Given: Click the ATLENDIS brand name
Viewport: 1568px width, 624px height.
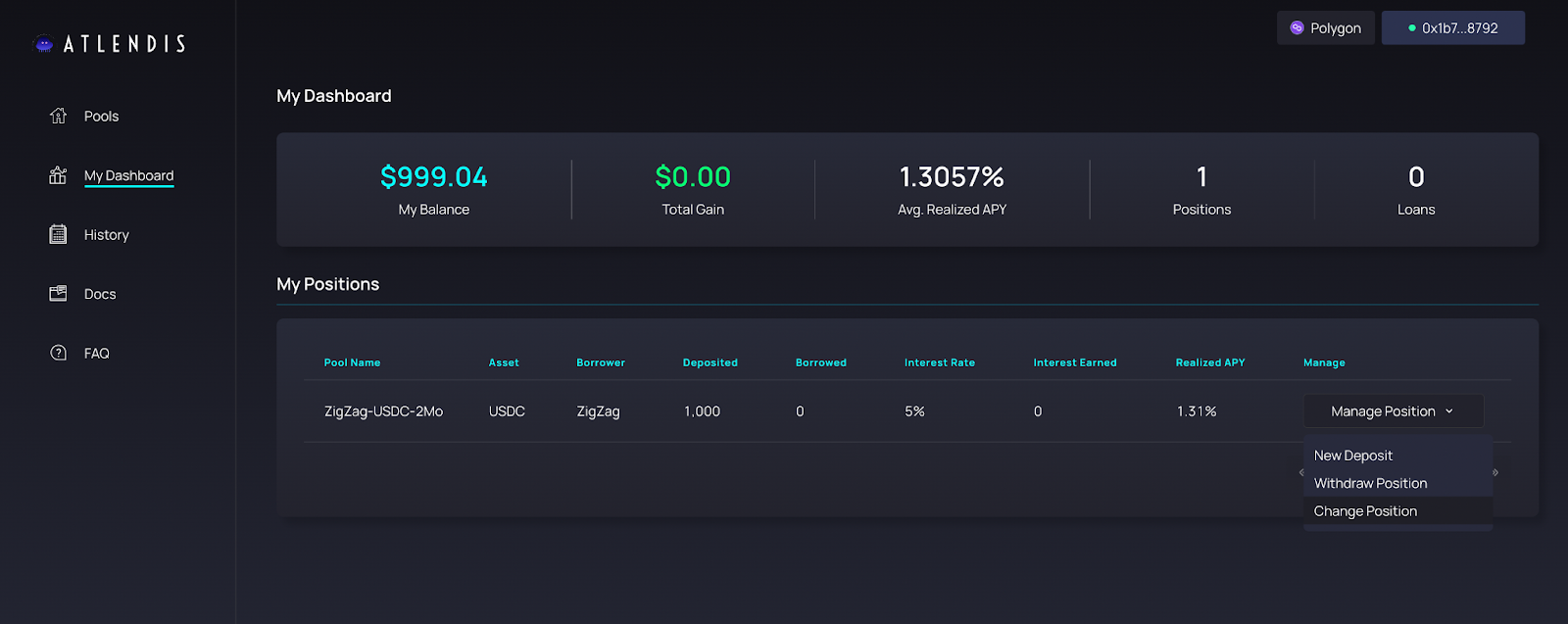Looking at the screenshot, I should tap(124, 44).
